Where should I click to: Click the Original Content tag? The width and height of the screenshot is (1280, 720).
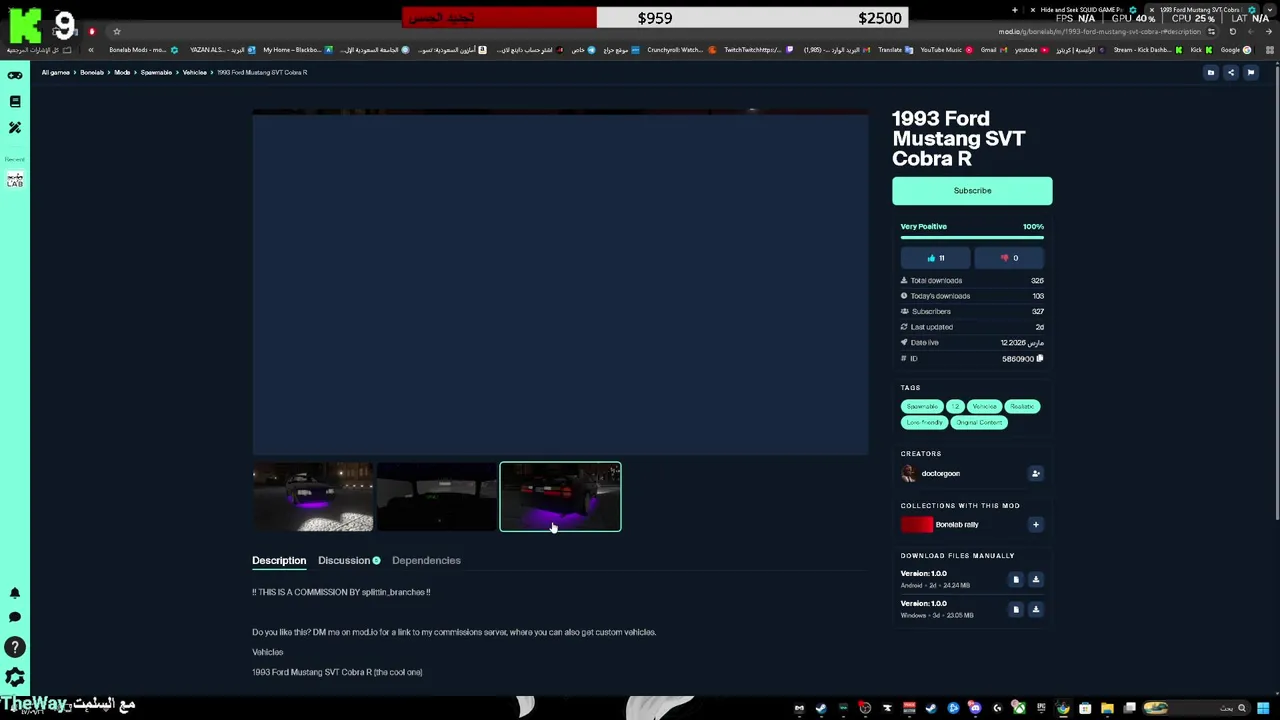tap(979, 423)
